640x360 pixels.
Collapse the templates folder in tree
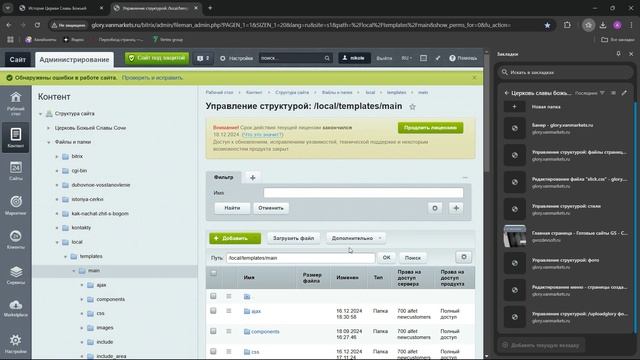pyautogui.click(x=65, y=257)
